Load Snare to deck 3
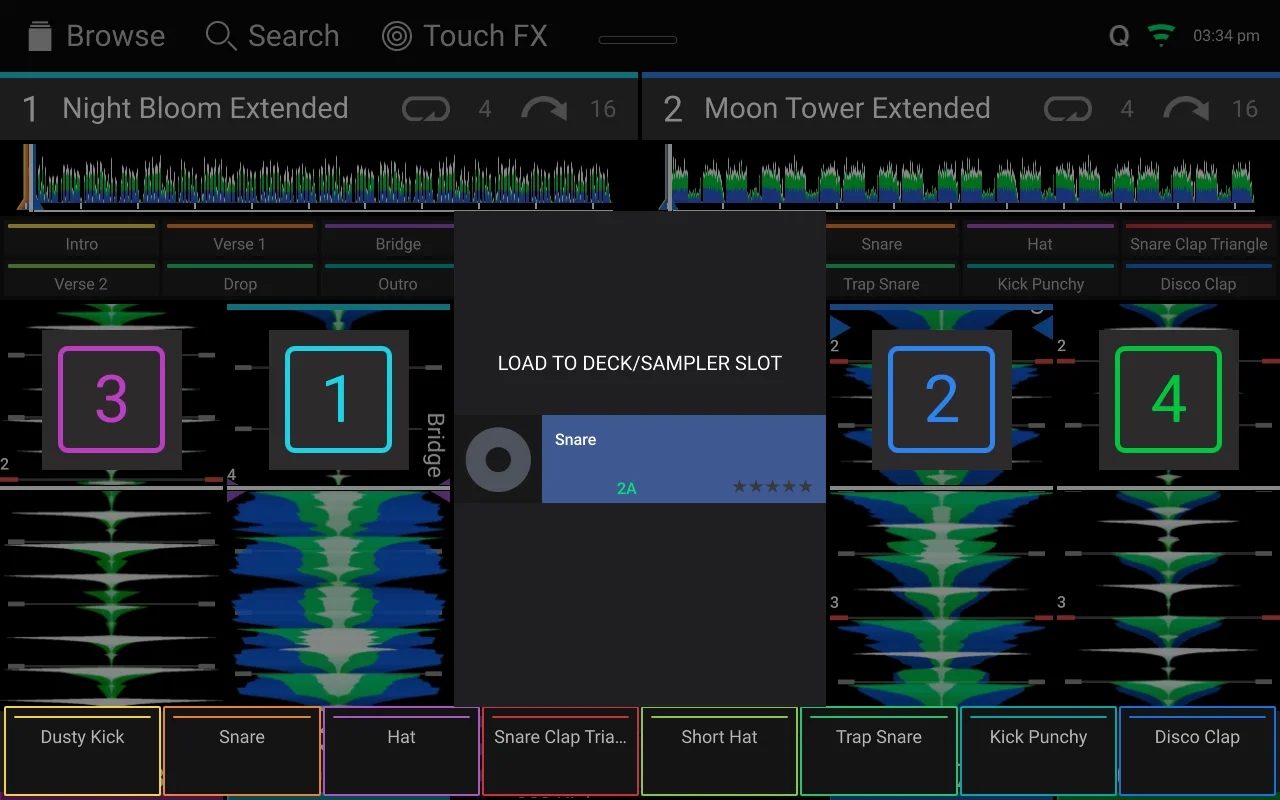This screenshot has height=800, width=1280. click(x=111, y=399)
